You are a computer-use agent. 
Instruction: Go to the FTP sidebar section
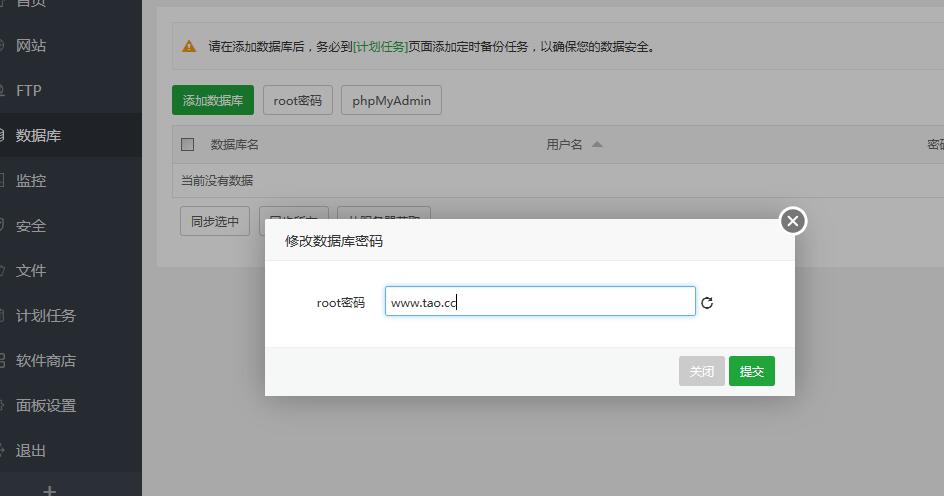29,91
